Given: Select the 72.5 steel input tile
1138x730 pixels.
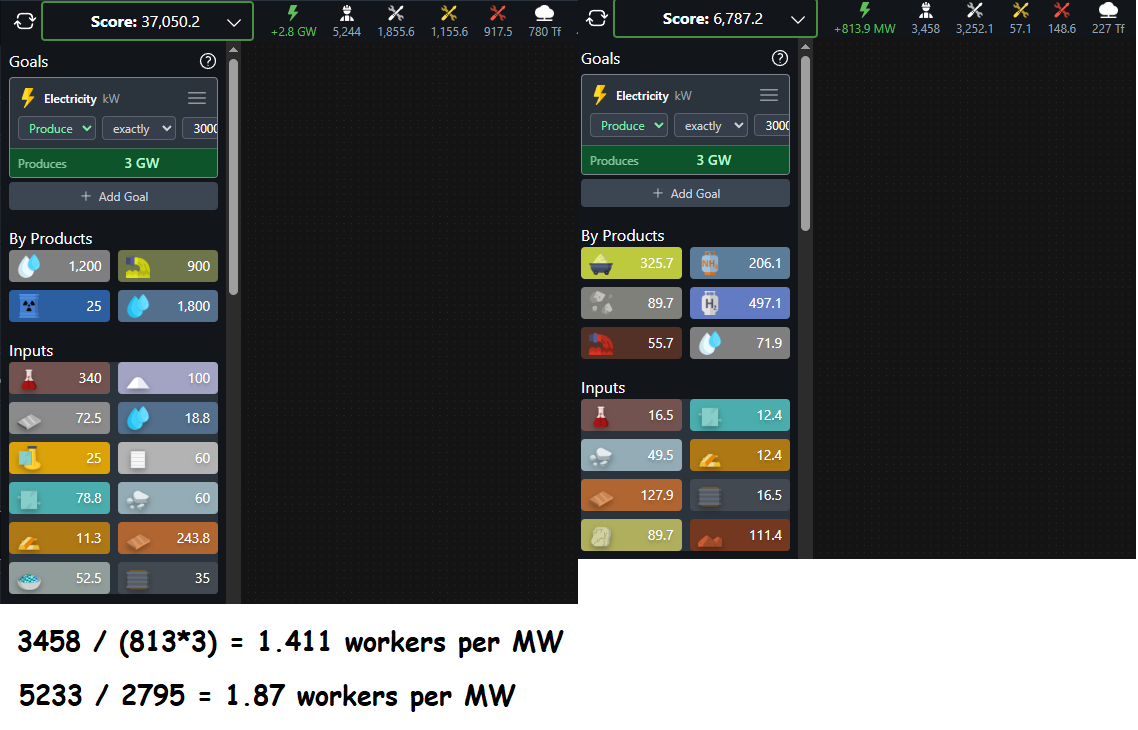Looking at the screenshot, I should [60, 418].
